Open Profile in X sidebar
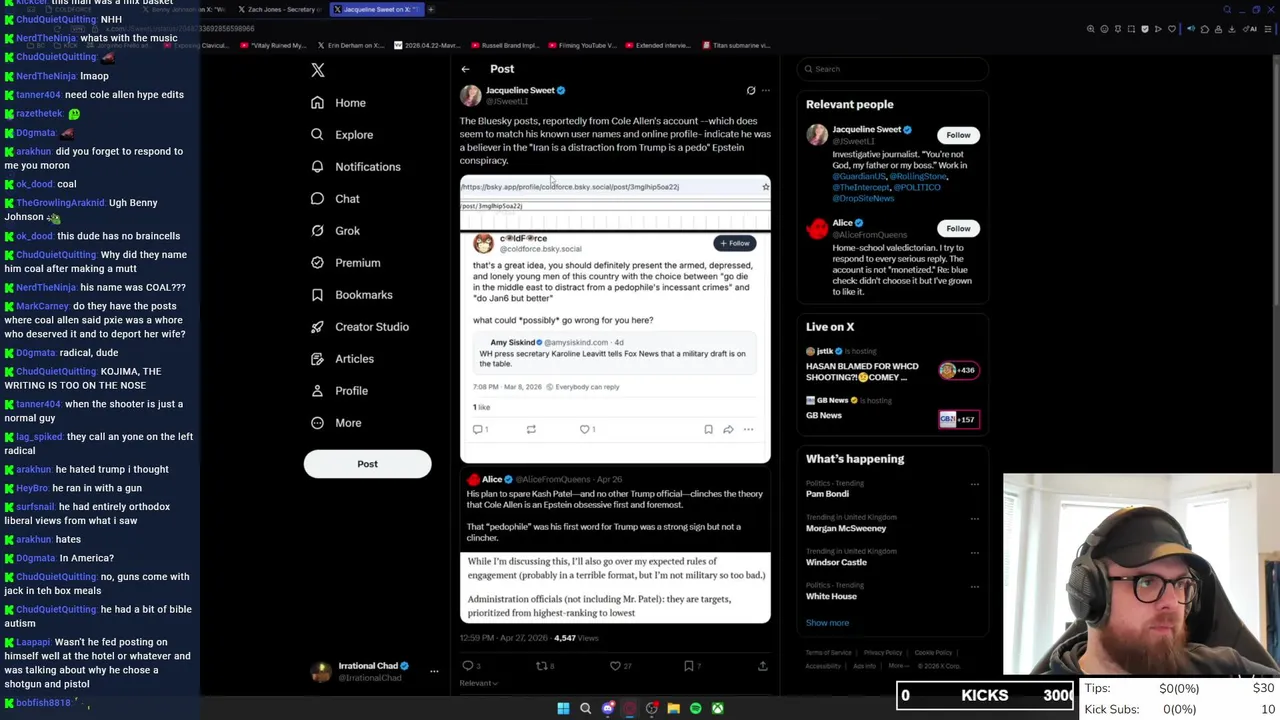This screenshot has height=720, width=1280. pos(339,391)
